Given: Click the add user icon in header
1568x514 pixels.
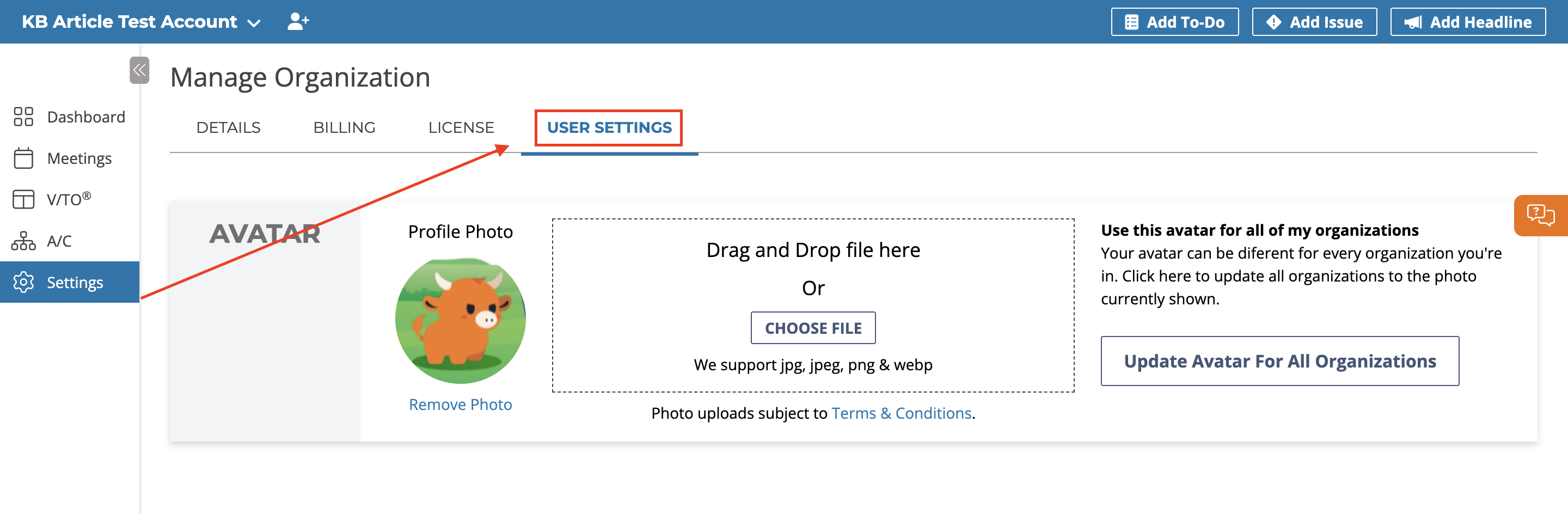Looking at the screenshot, I should (298, 22).
